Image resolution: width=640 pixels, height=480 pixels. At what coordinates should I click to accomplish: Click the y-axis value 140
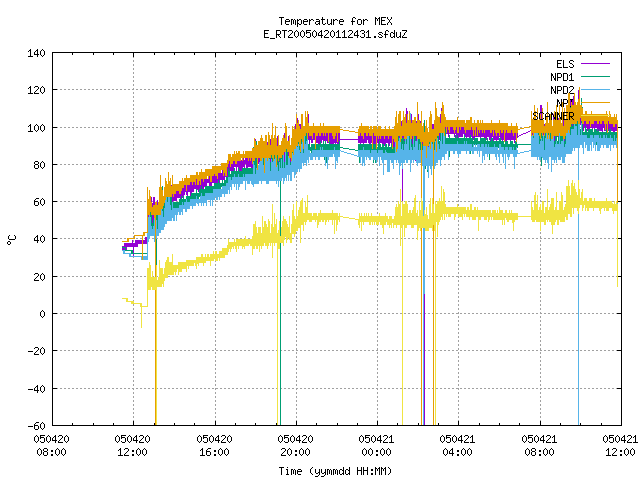tap(36, 53)
